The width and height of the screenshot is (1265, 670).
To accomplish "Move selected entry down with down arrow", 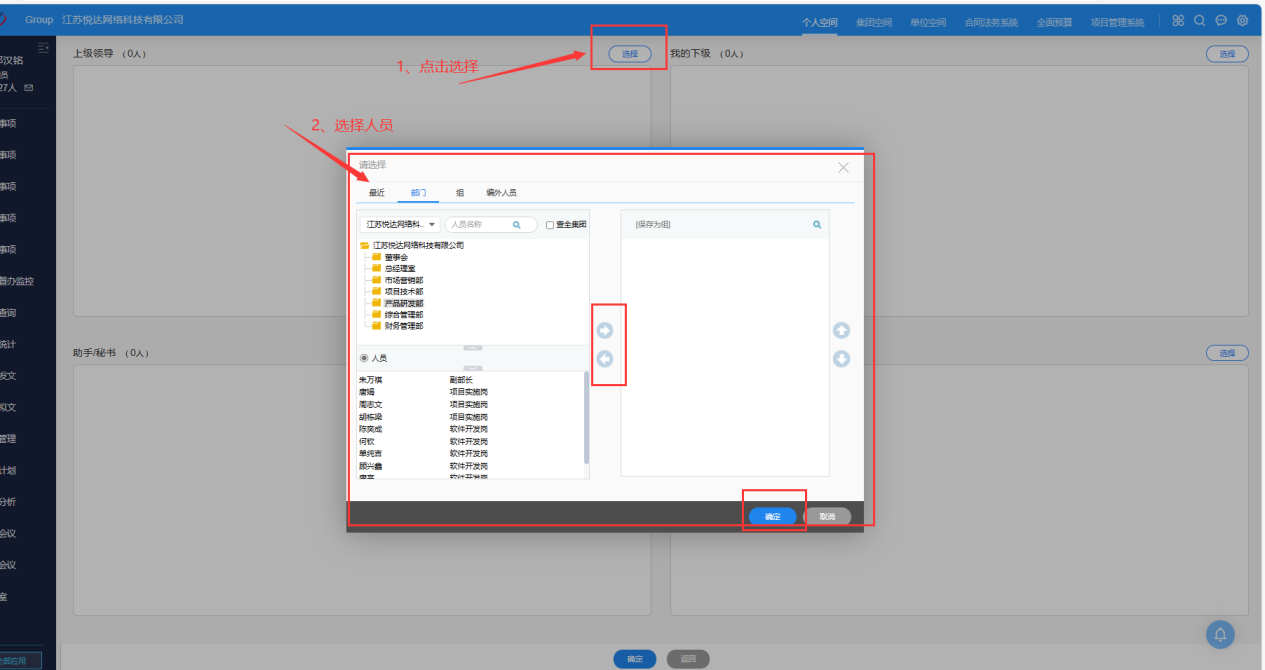I will click(841, 359).
